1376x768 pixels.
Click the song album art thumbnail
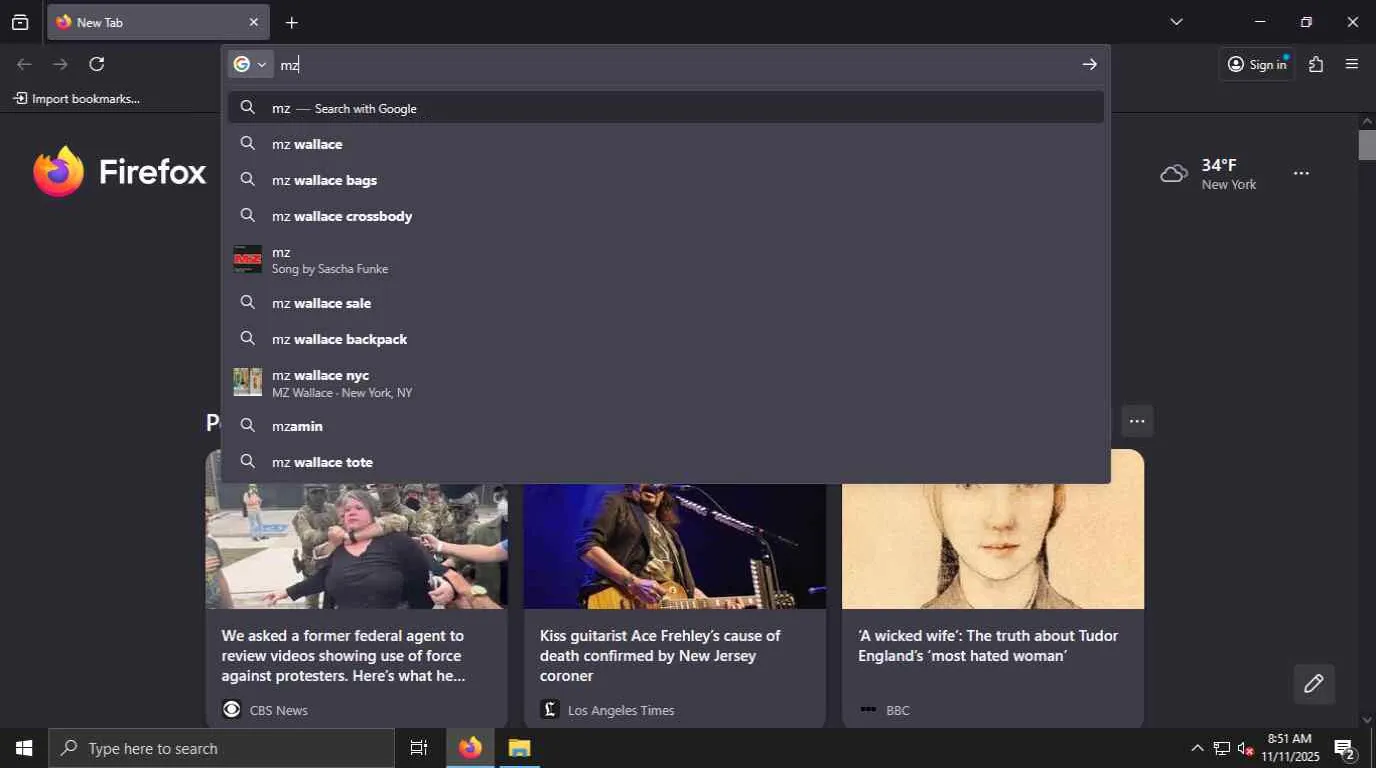pyautogui.click(x=247, y=260)
